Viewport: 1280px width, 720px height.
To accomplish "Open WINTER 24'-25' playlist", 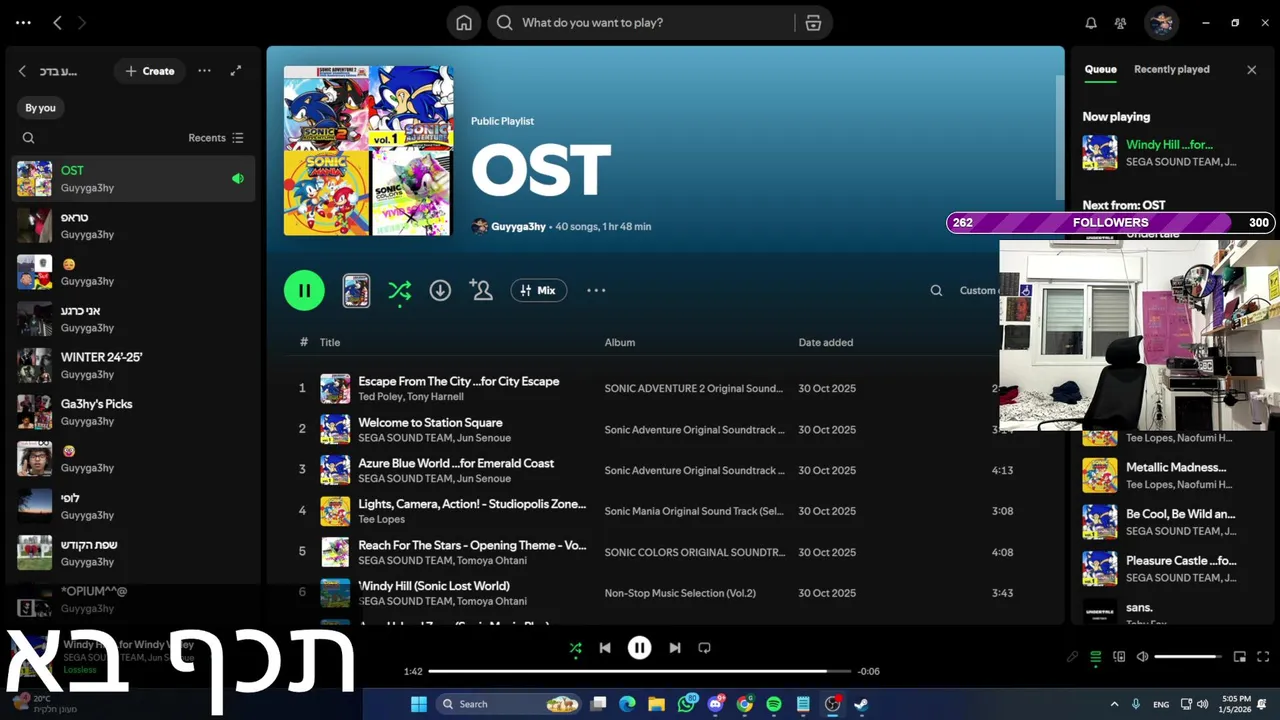I will tap(133, 365).
